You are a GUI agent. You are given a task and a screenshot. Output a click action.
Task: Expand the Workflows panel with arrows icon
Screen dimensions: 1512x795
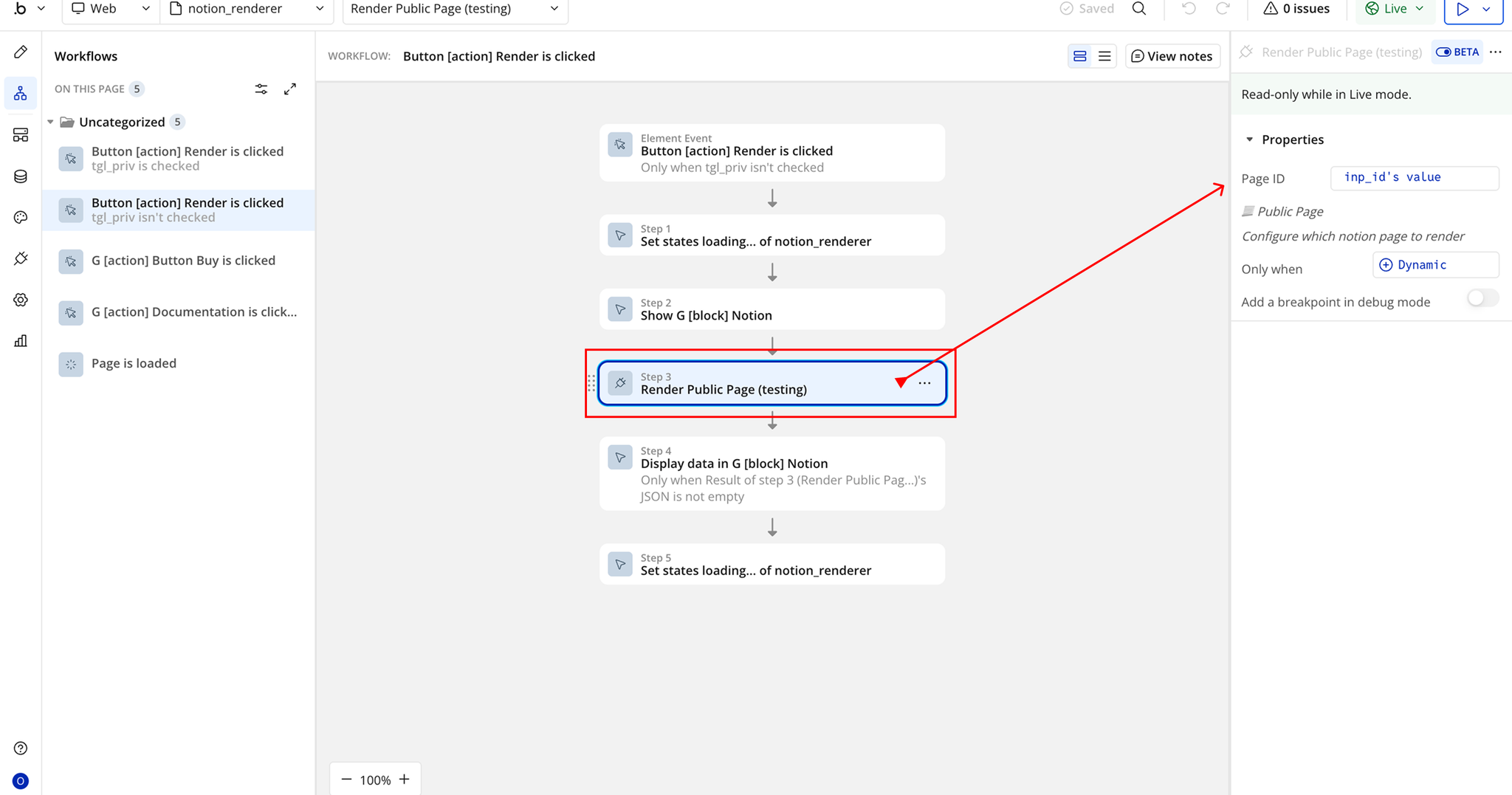[290, 89]
